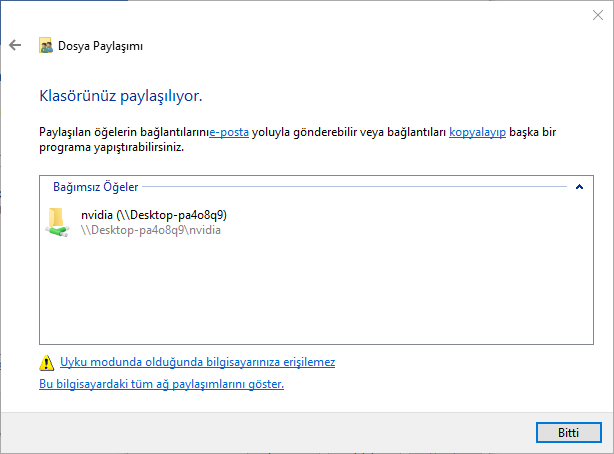Click the yellow warning triangle icon
614x454 pixels.
[46, 363]
